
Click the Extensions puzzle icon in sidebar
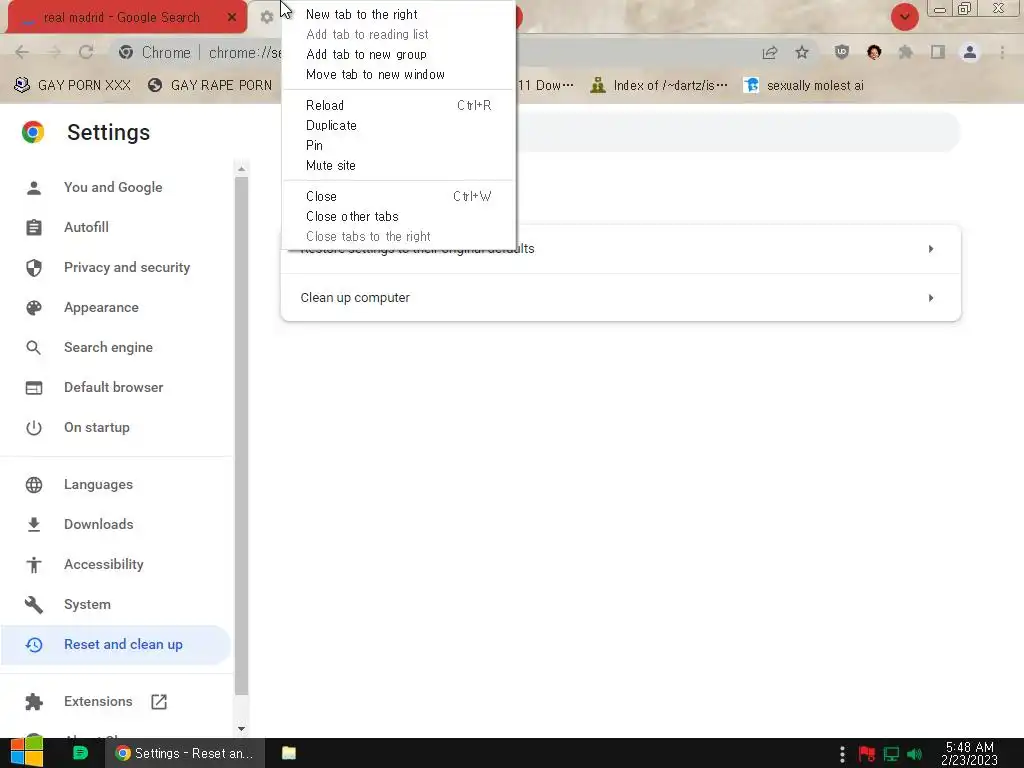coord(34,701)
